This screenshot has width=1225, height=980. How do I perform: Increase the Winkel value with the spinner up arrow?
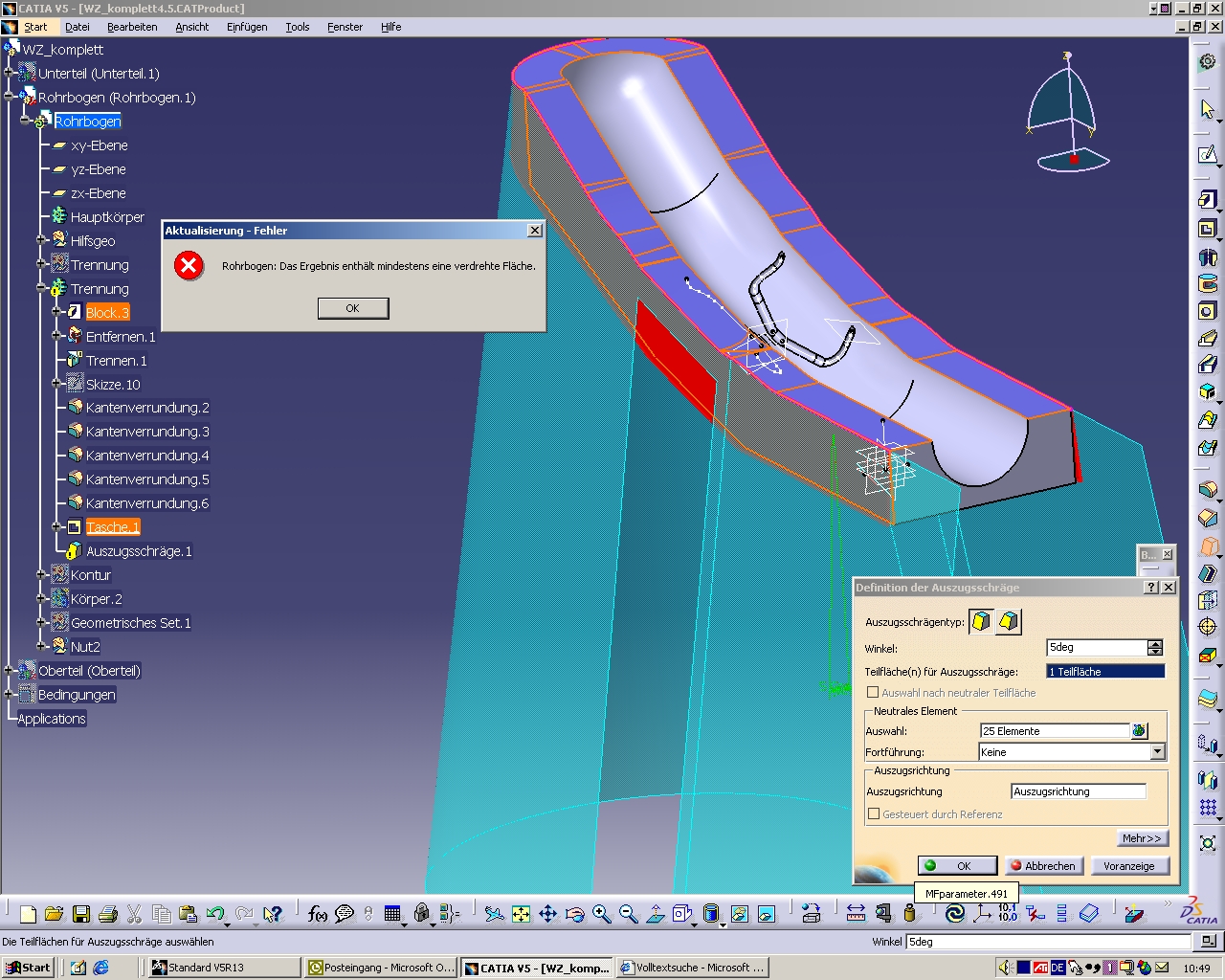pyautogui.click(x=1155, y=643)
